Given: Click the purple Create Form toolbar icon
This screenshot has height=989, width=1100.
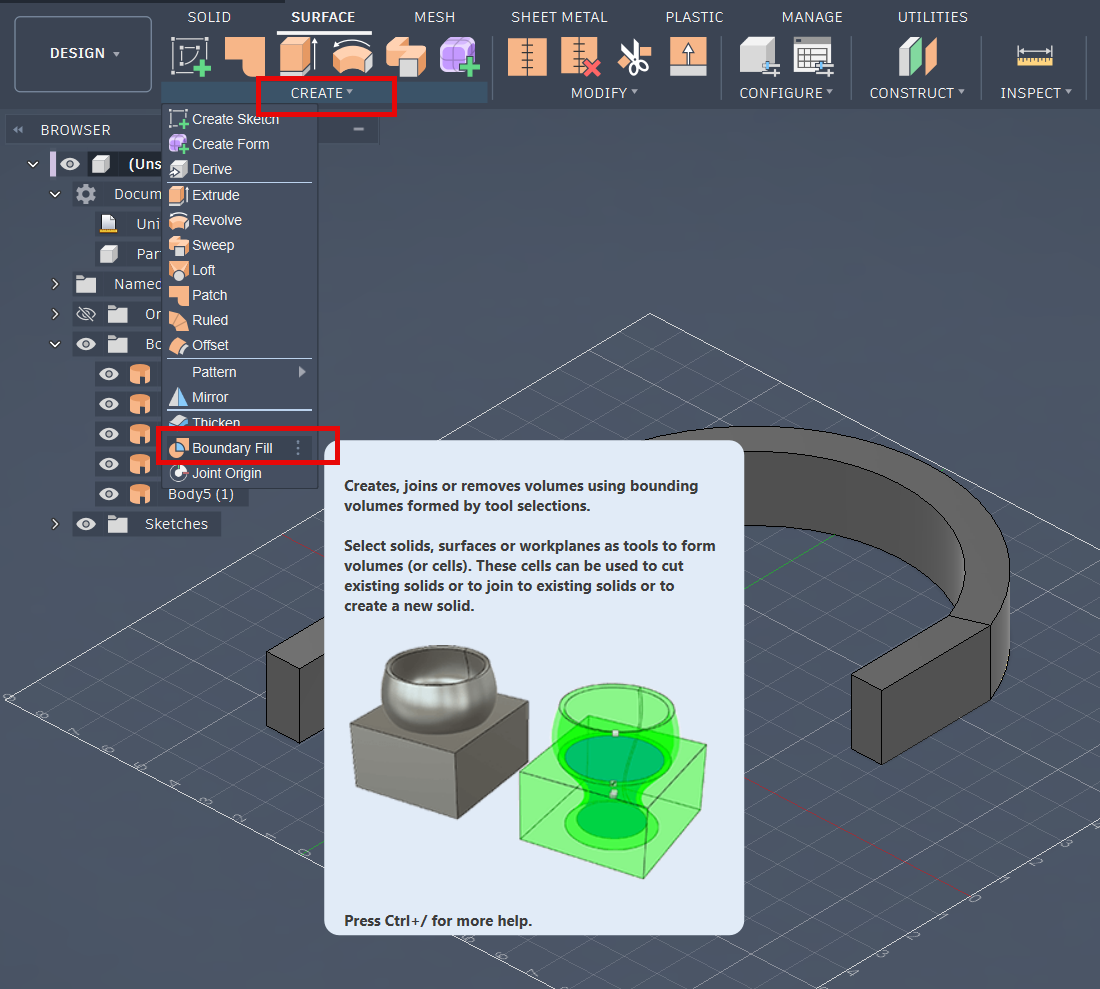Looking at the screenshot, I should [460, 56].
